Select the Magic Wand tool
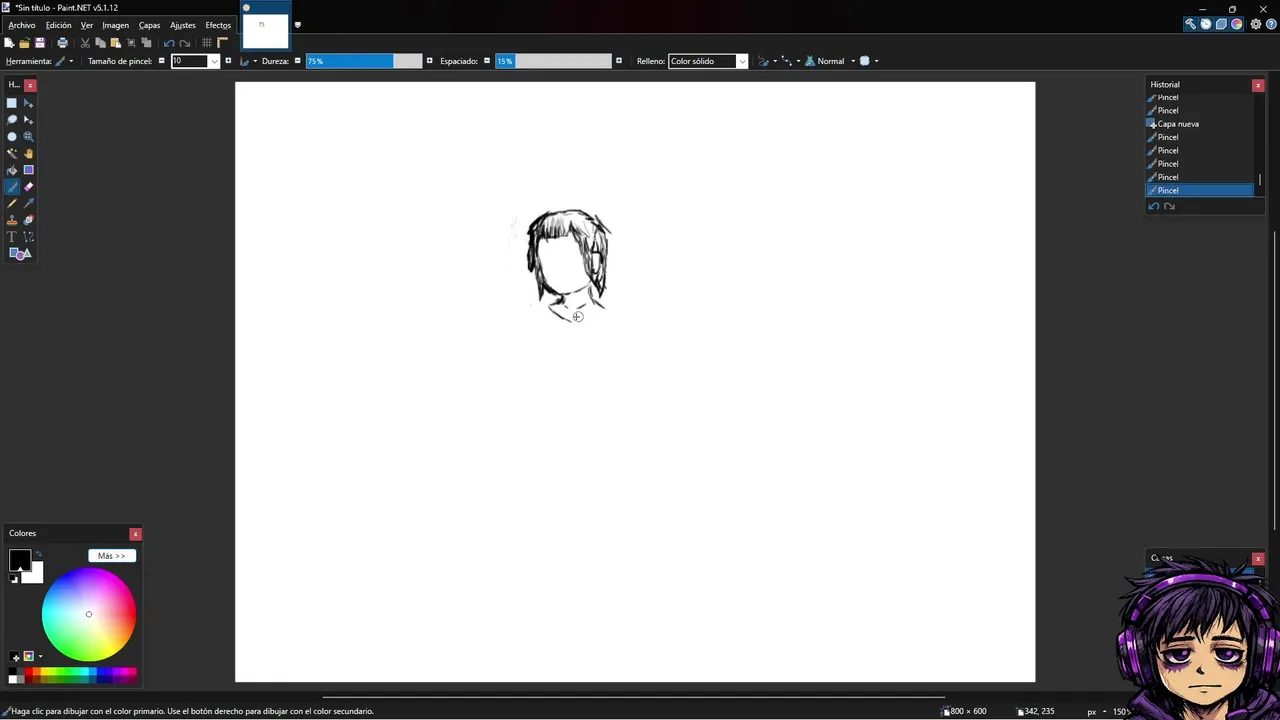1280x720 pixels. click(12, 153)
